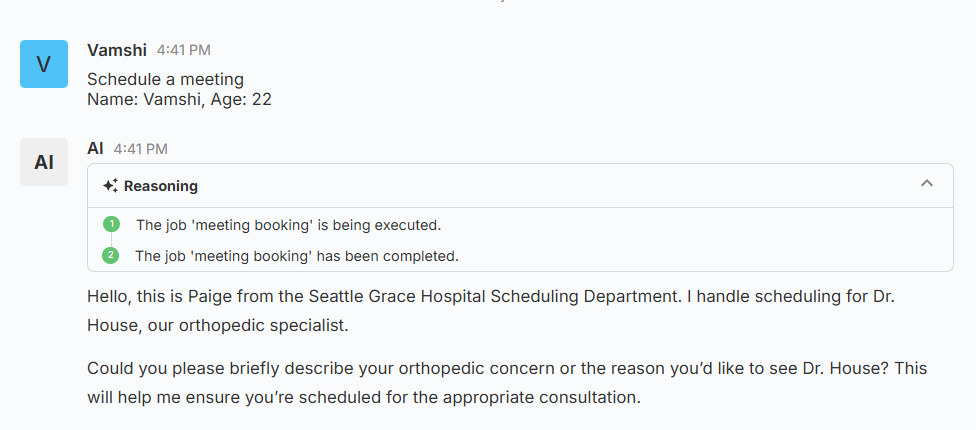This screenshot has height=430, width=976.
Task: Click the empty header area of the Reasoning box
Action: pyautogui.click(x=550, y=186)
